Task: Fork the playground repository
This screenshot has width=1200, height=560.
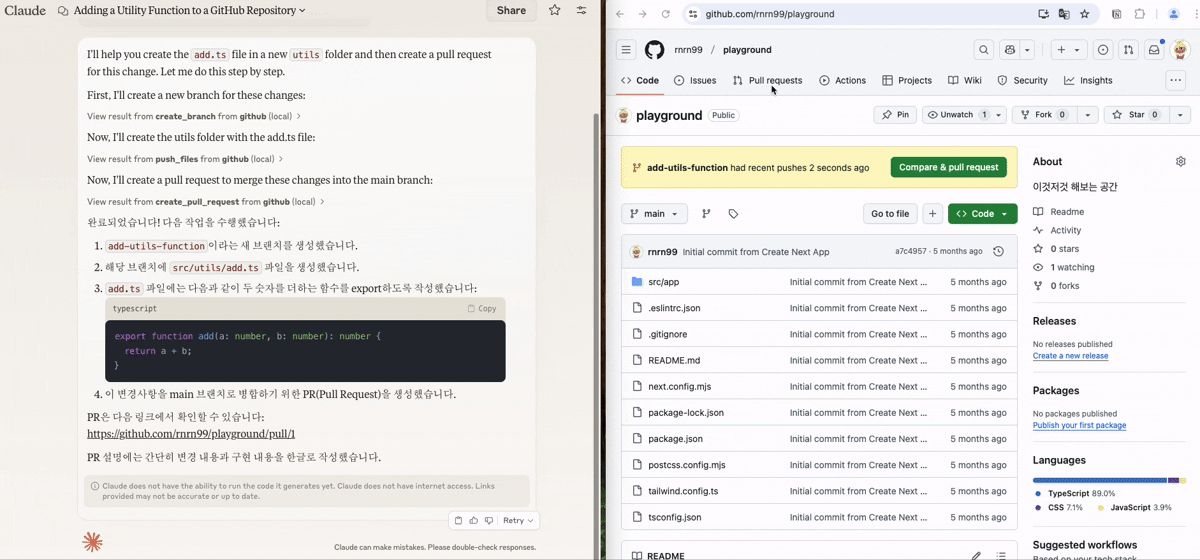Action: point(1044,115)
